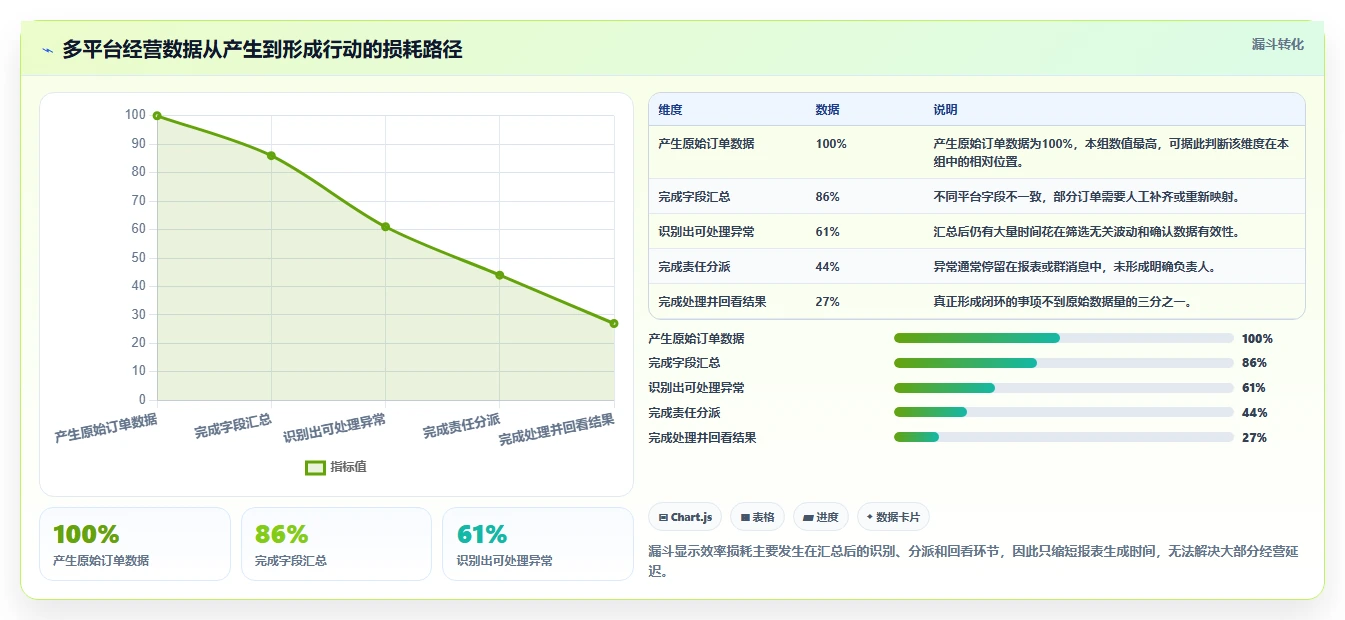Click the Chart.js tag chip

685,517
